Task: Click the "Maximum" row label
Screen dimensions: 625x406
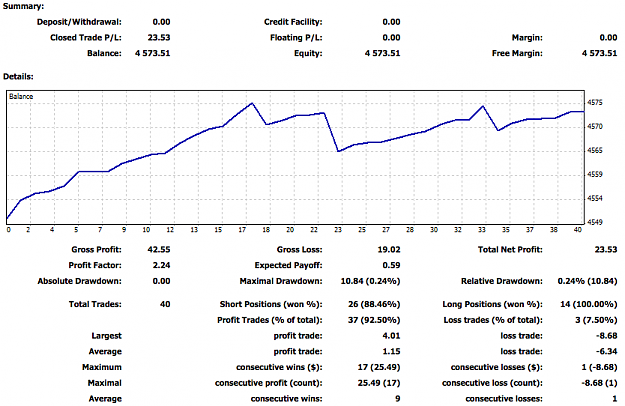Action: pos(102,367)
